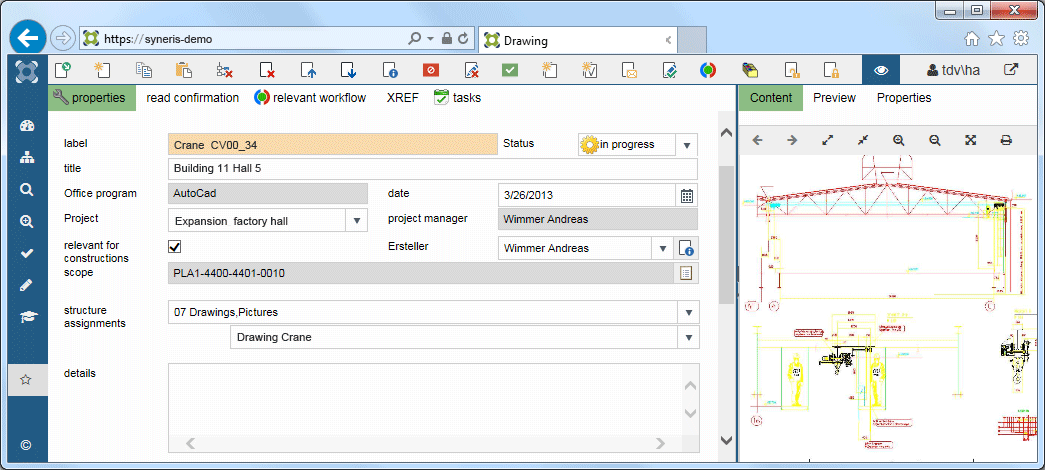
Task: Open the favorites star in sidebar
Action: [x=27, y=380]
